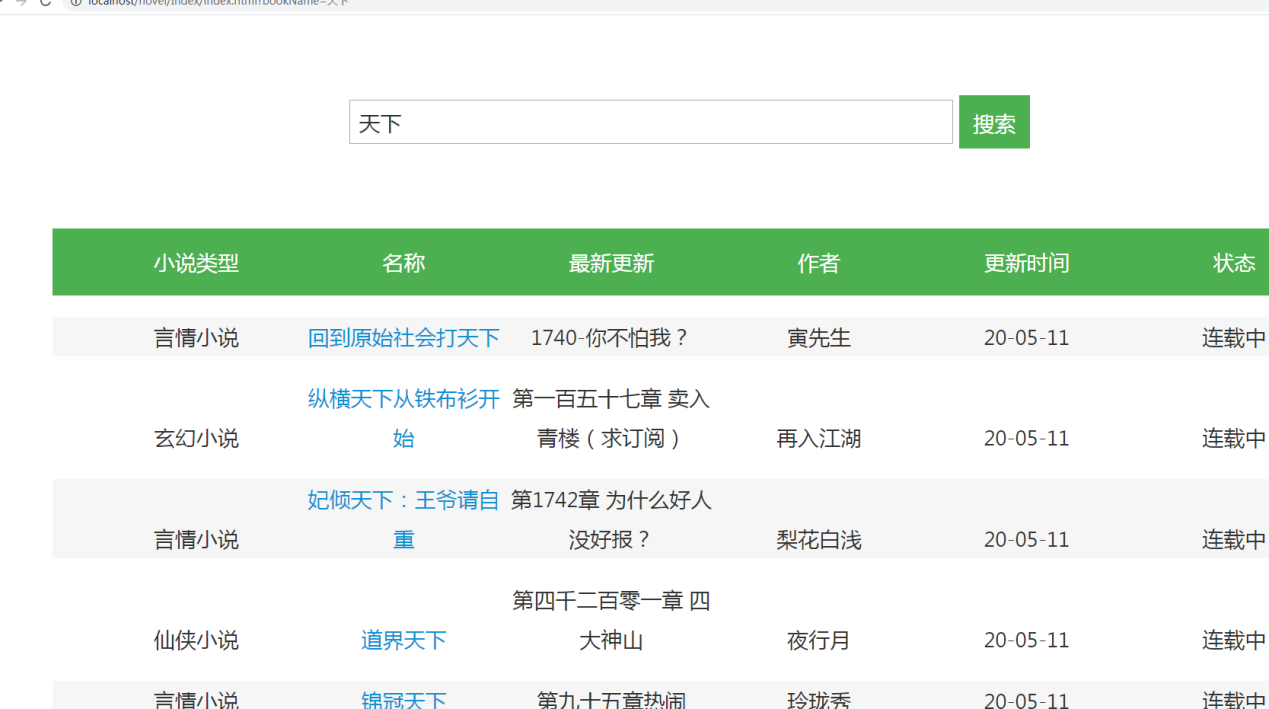Click the 更新时间 column header
The height and width of the screenshot is (709, 1269).
coord(1026,263)
